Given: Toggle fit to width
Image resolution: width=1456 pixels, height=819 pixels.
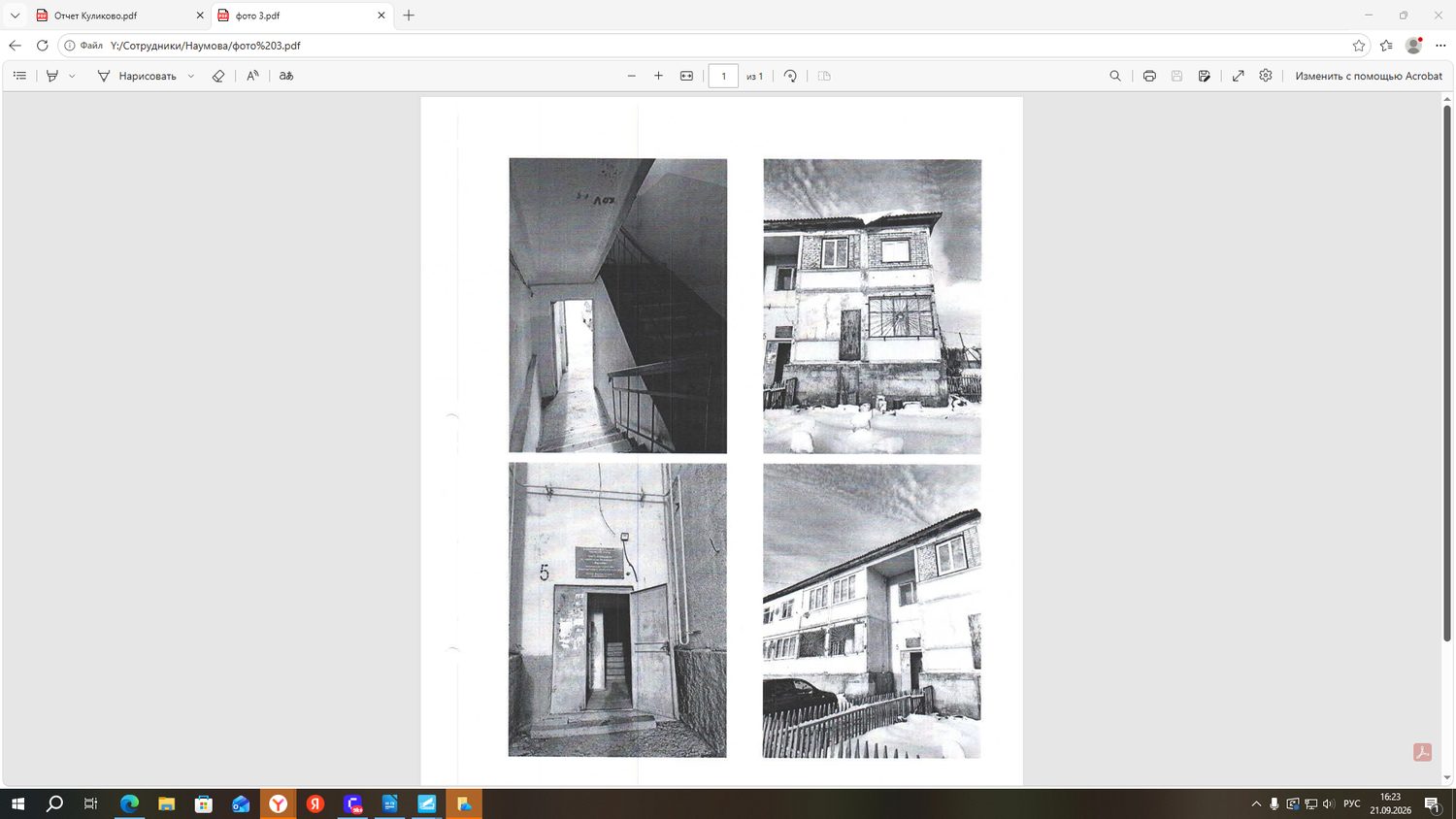Looking at the screenshot, I should [x=686, y=76].
